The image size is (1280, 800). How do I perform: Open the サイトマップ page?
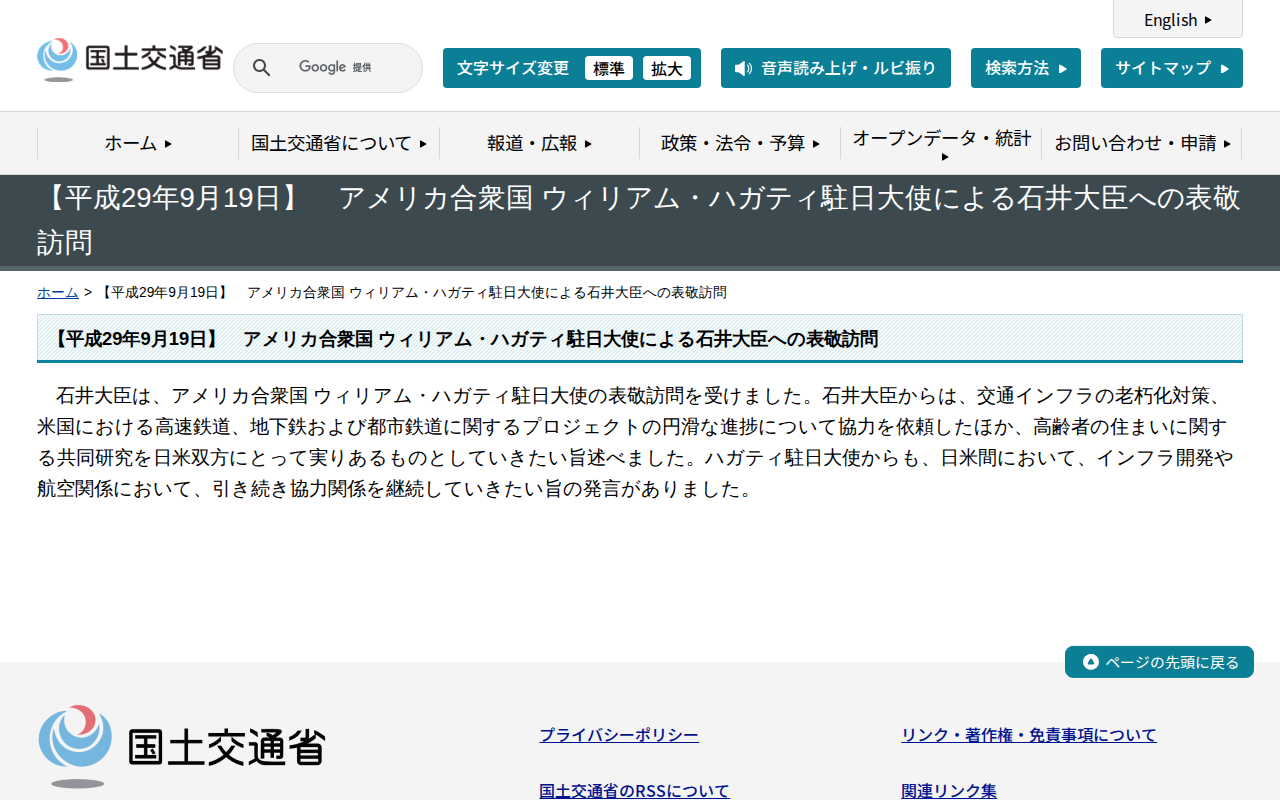tap(1172, 68)
